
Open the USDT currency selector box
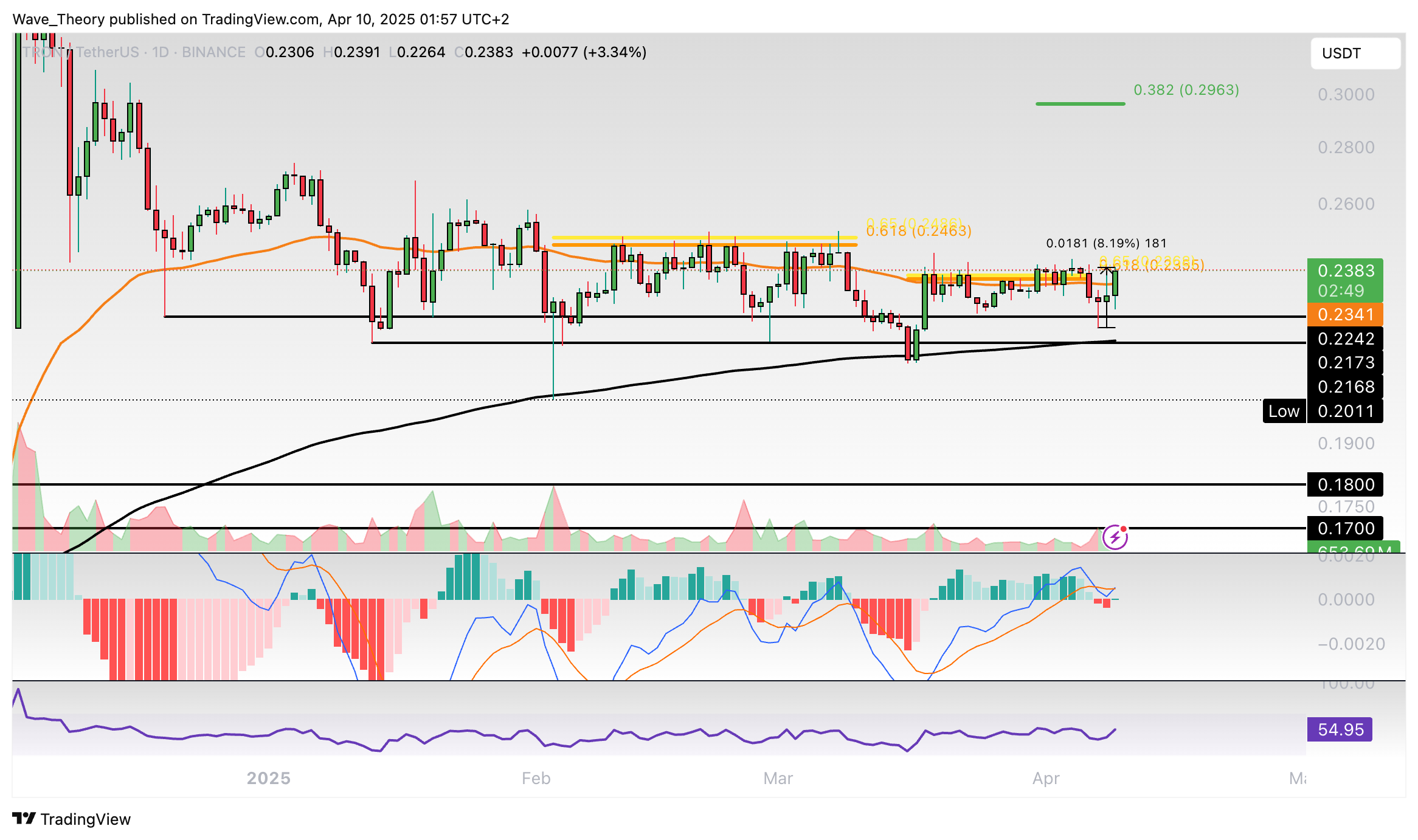1355,53
